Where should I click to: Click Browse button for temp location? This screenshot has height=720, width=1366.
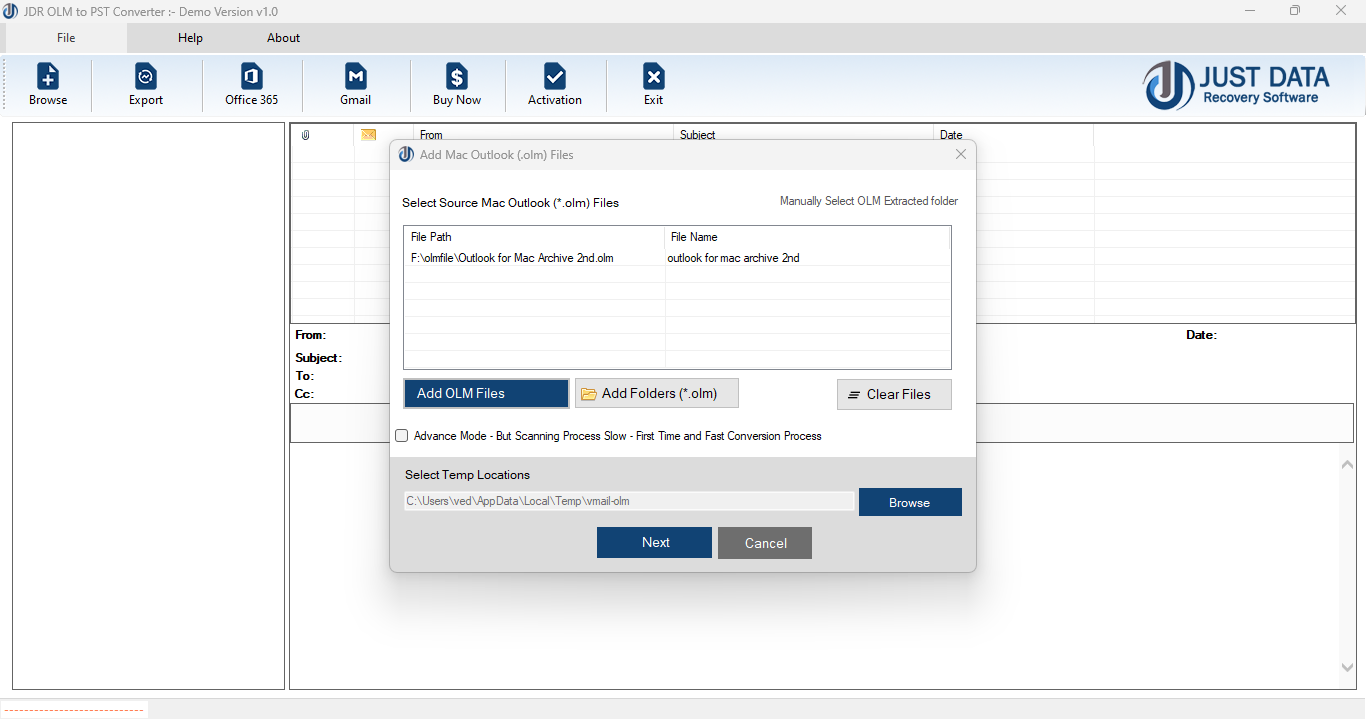click(x=910, y=502)
